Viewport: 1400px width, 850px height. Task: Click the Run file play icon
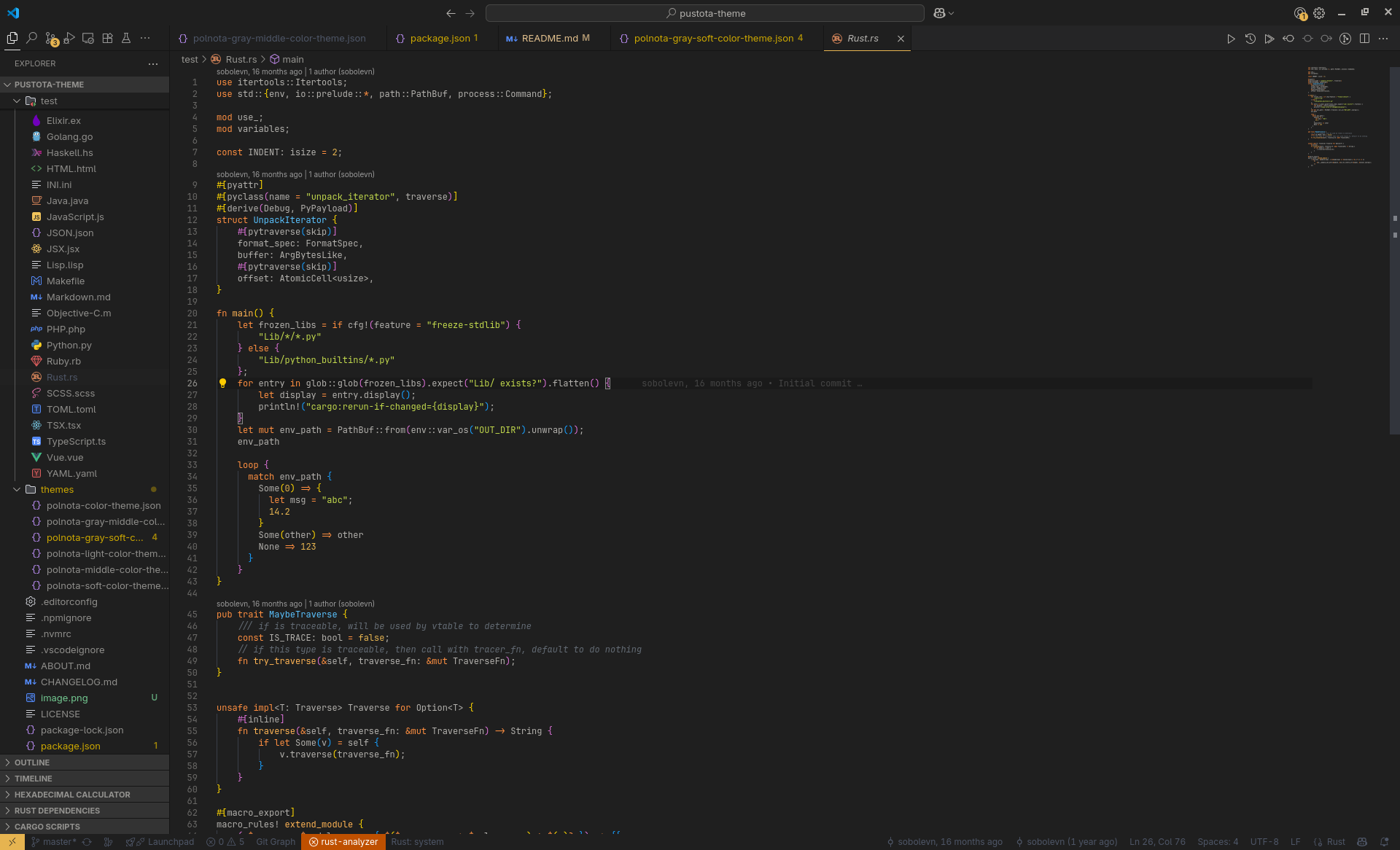point(1231,39)
